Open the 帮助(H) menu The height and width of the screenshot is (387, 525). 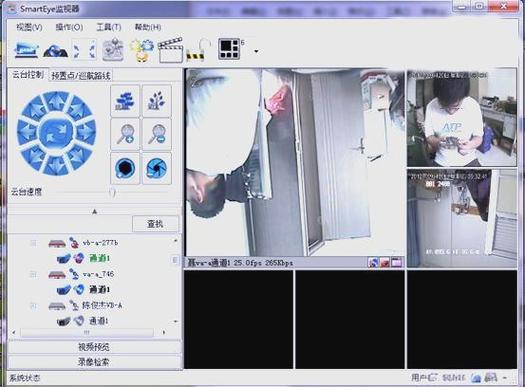coord(148,27)
